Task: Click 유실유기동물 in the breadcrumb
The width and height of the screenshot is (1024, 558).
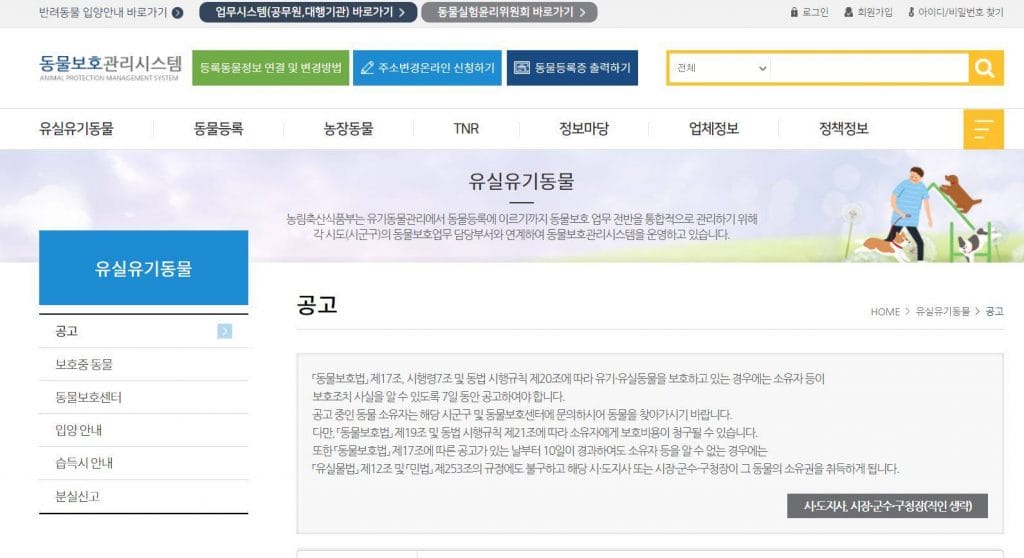Action: point(942,312)
